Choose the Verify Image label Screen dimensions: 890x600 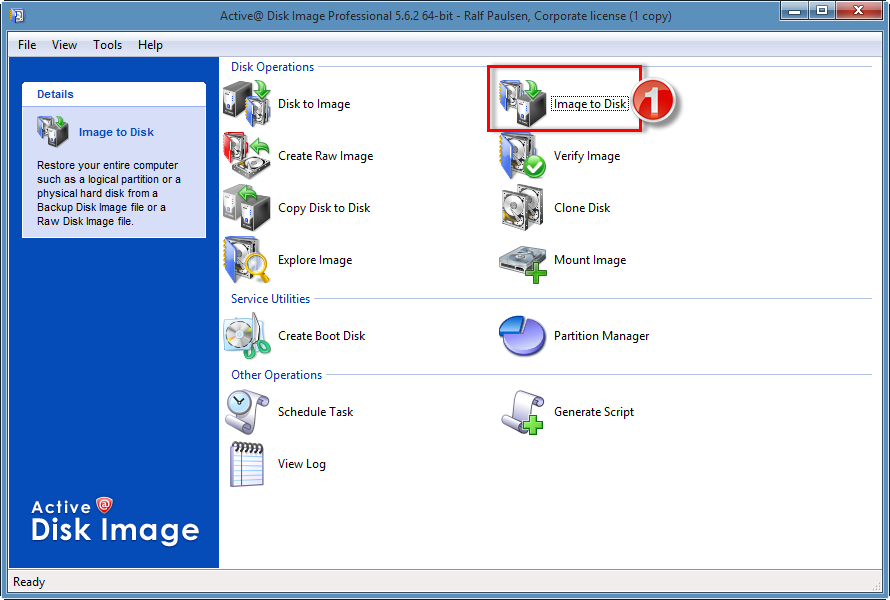[587, 156]
